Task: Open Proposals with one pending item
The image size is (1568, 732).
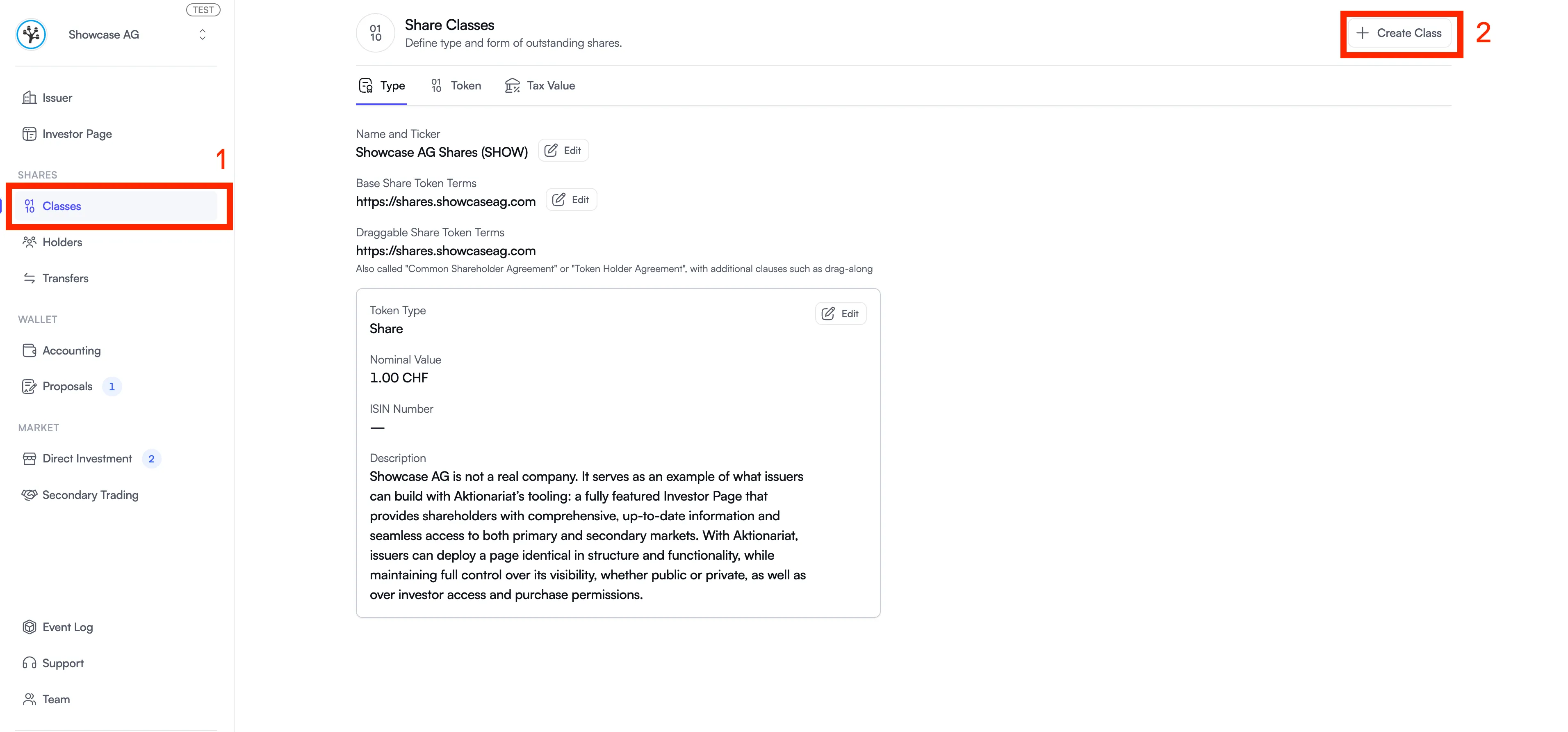Action: 68,386
